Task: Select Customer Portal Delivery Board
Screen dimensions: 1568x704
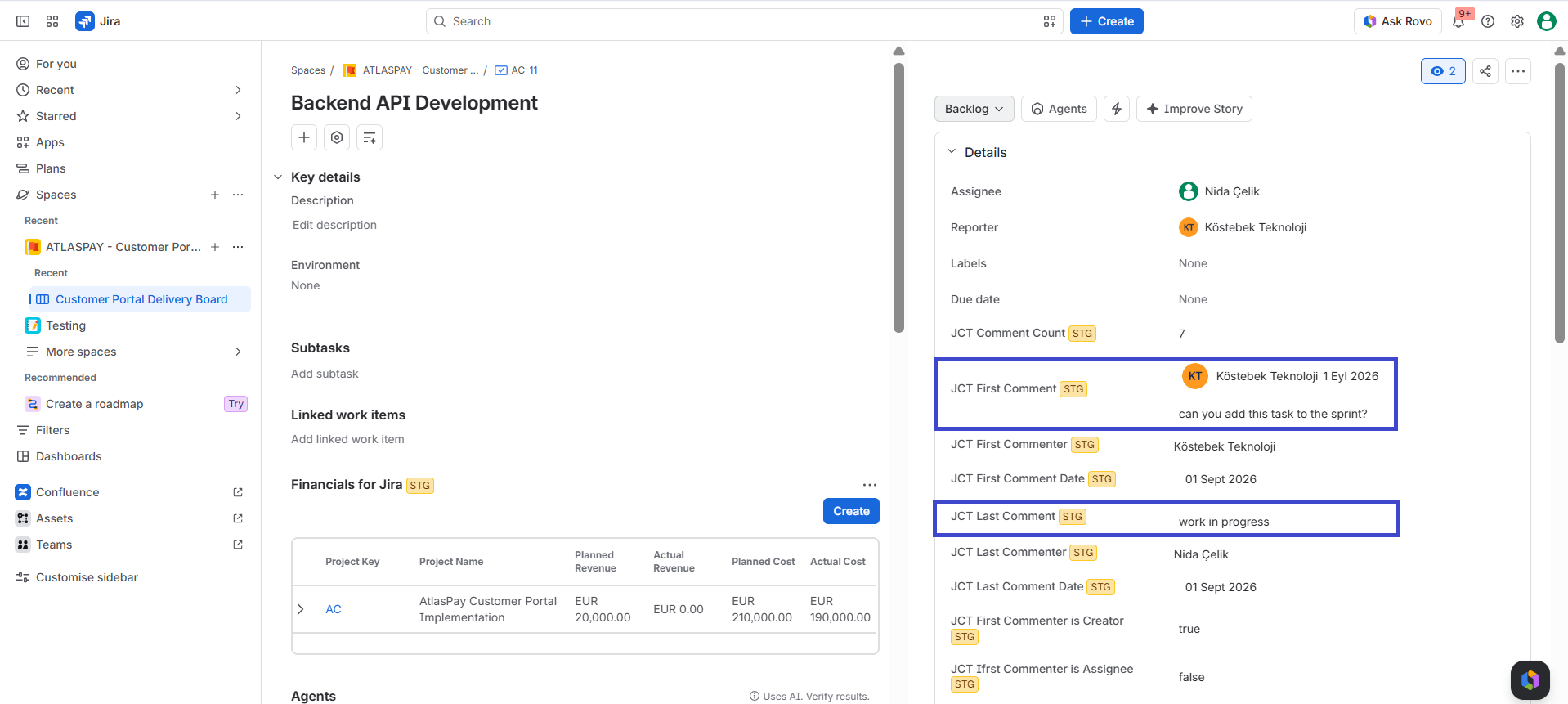Action: (x=140, y=299)
